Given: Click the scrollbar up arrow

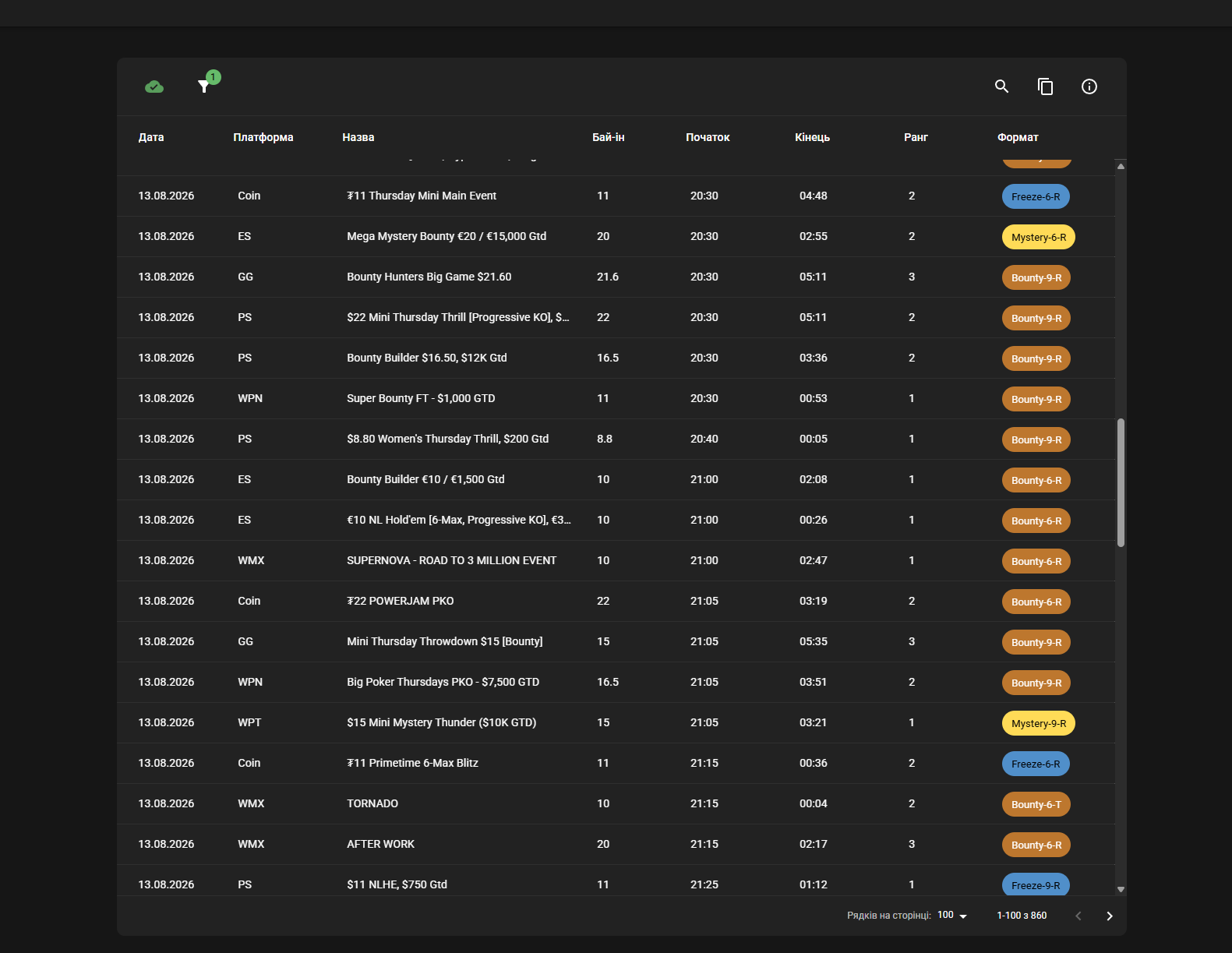Looking at the screenshot, I should click(x=1121, y=166).
